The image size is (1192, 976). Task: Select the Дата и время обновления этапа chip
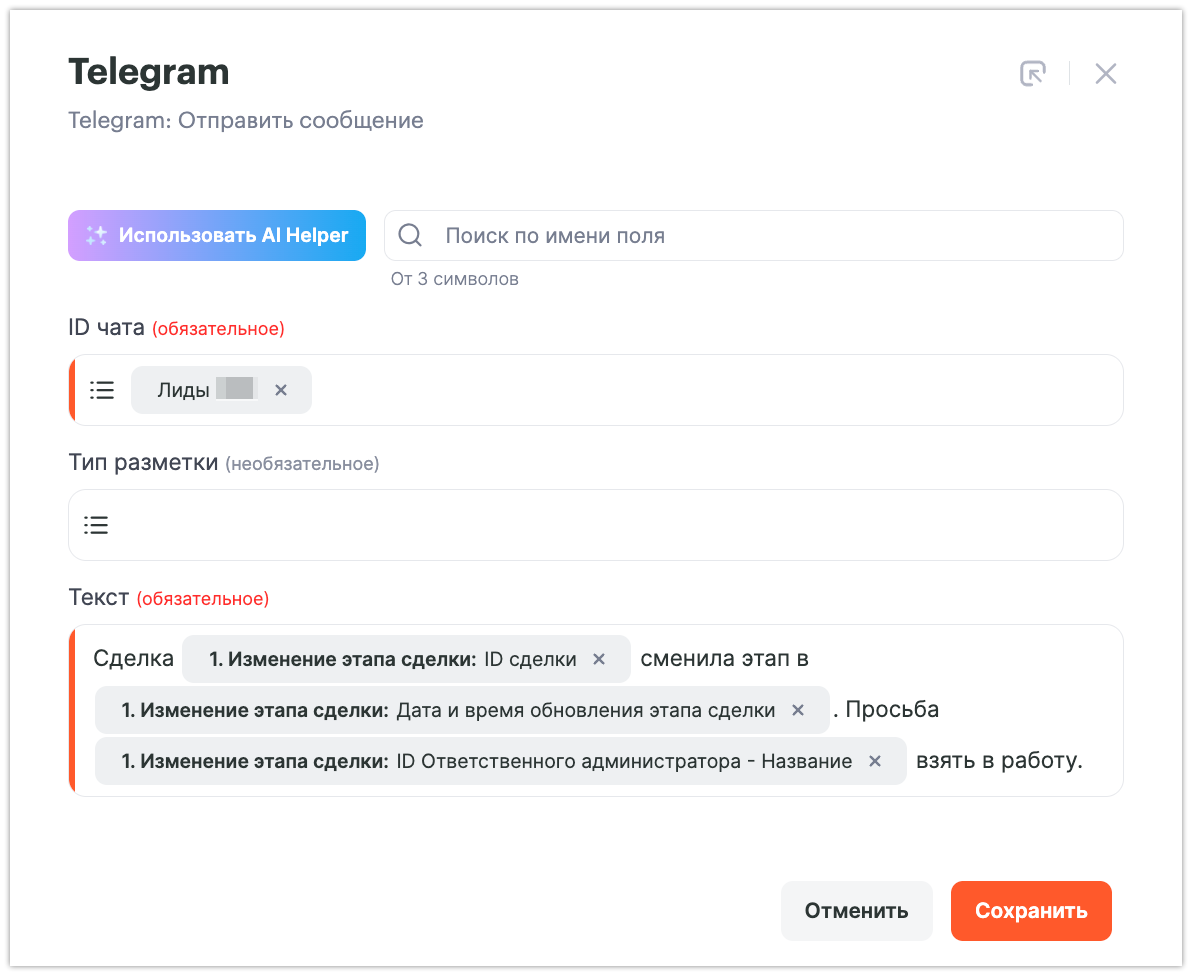[448, 710]
